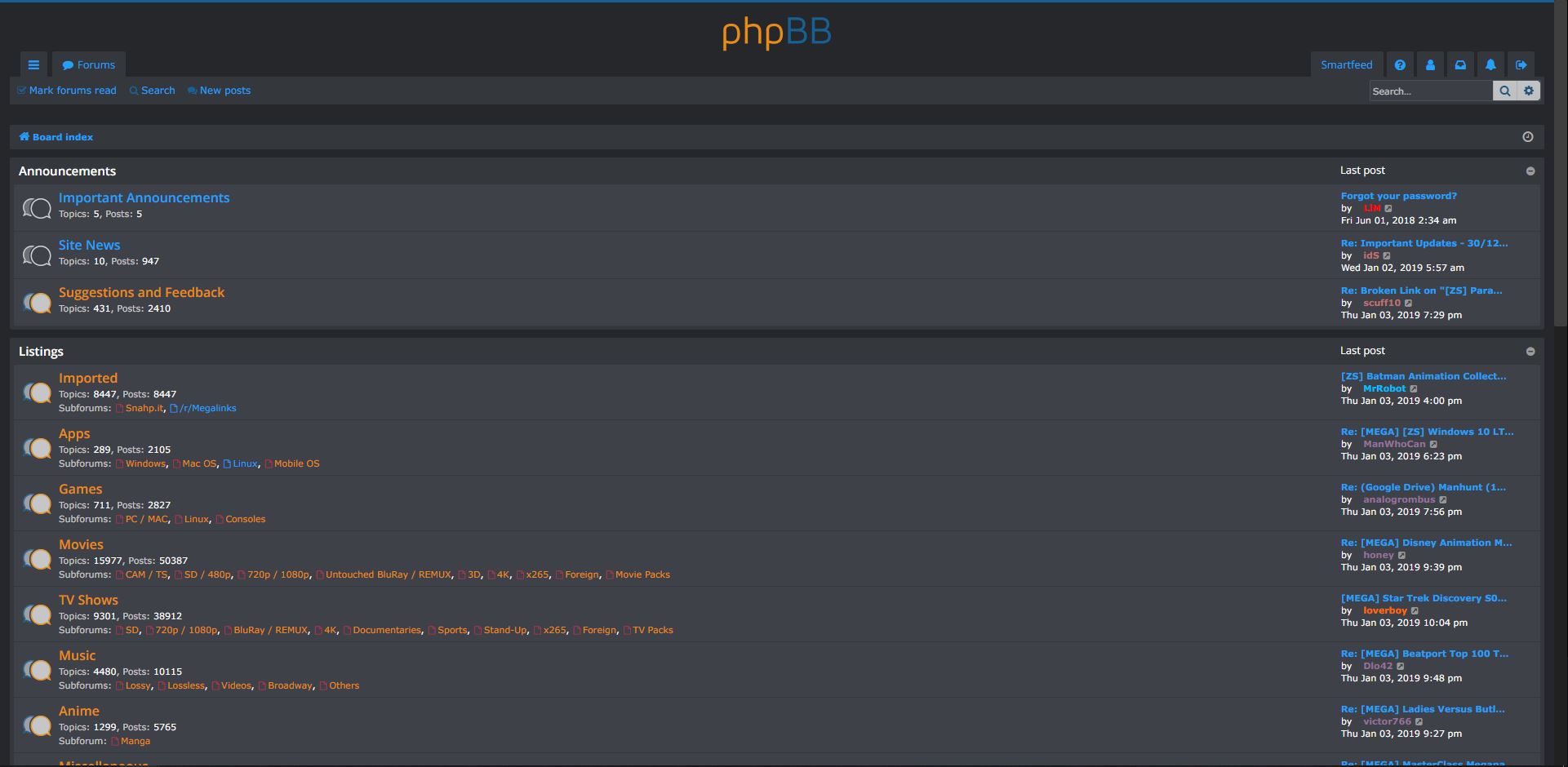Click the Games forum status icon
The image size is (1568, 767).
(x=37, y=503)
